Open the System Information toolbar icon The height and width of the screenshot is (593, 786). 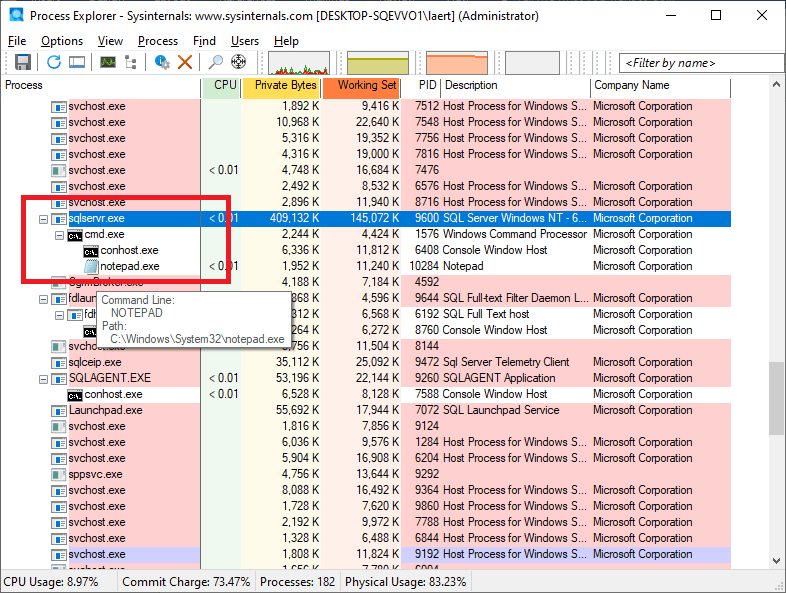tap(108, 62)
